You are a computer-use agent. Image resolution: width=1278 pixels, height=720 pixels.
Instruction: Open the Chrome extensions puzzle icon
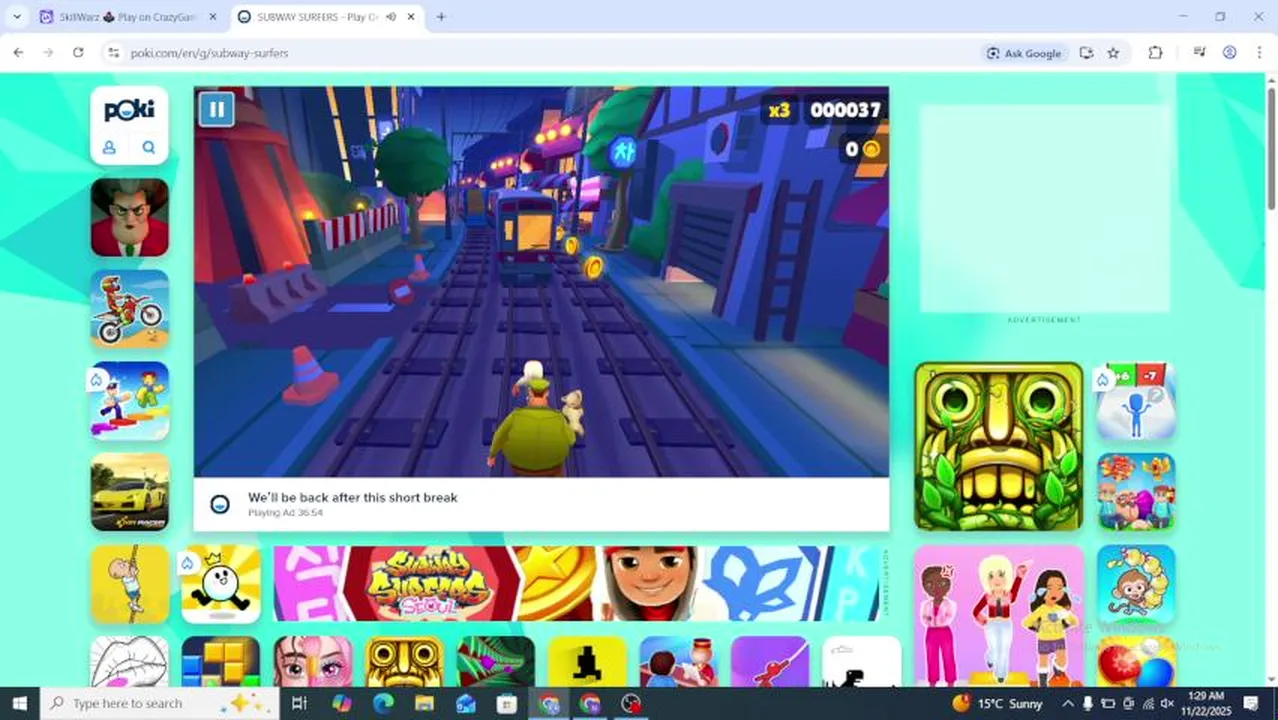coord(1155,53)
